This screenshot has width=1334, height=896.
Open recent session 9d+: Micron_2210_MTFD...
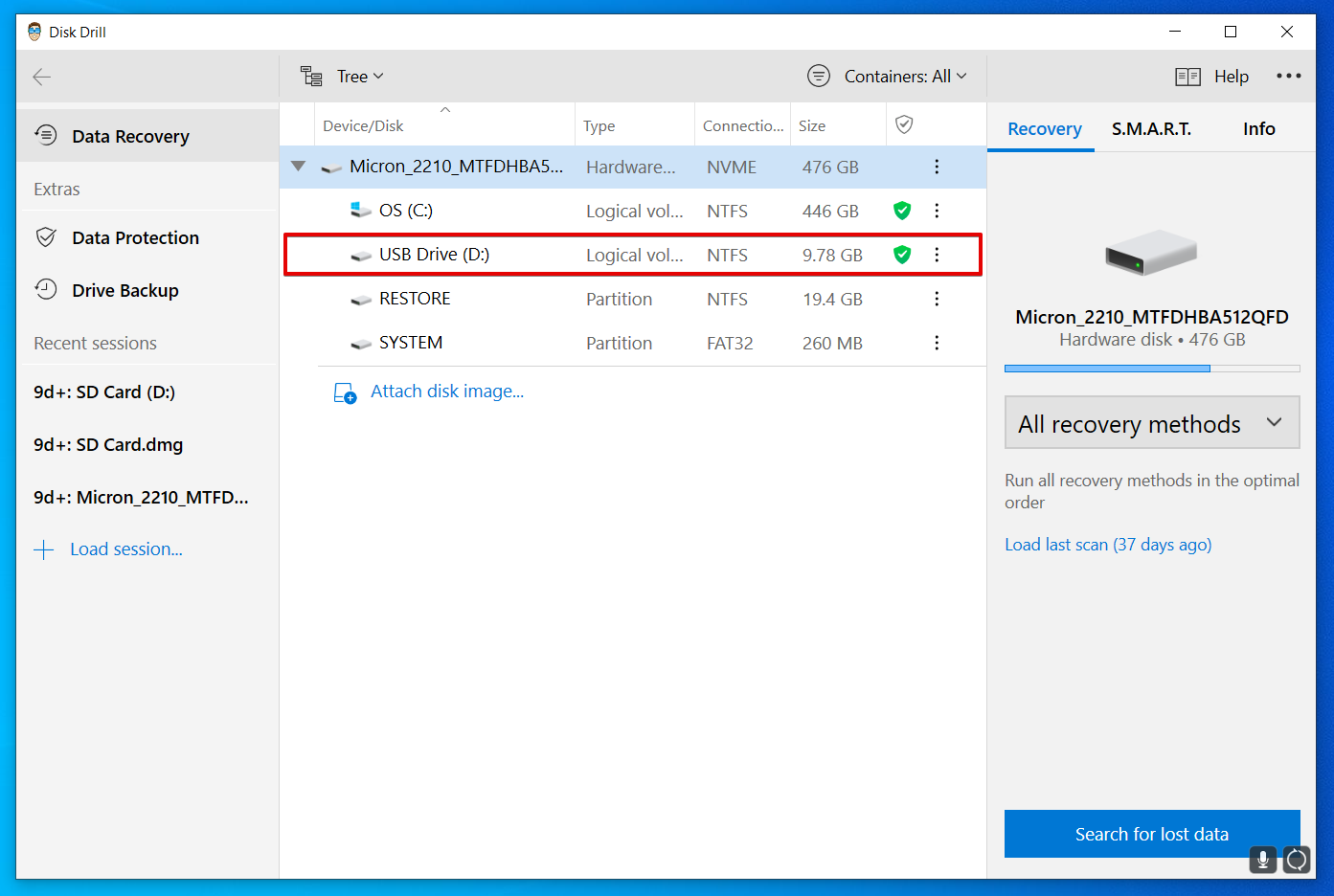141,497
